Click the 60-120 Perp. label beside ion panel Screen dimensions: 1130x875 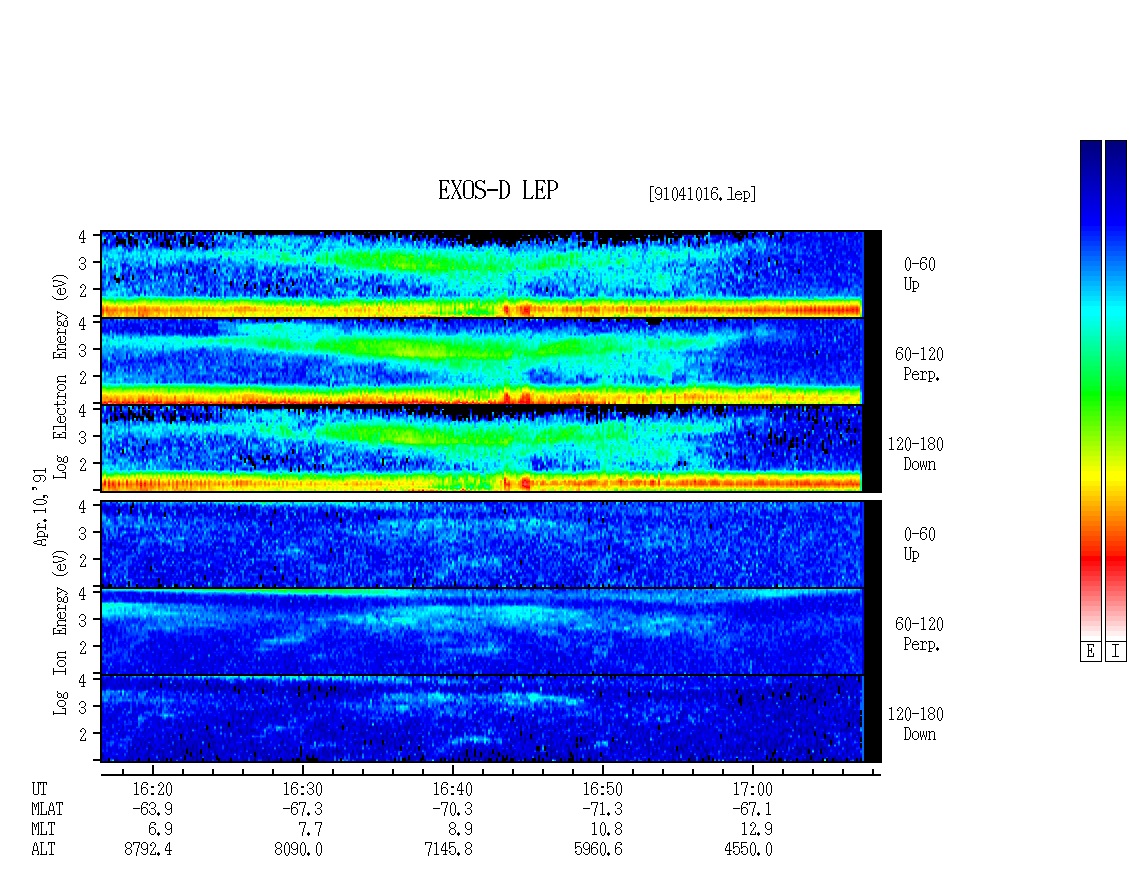coord(919,634)
